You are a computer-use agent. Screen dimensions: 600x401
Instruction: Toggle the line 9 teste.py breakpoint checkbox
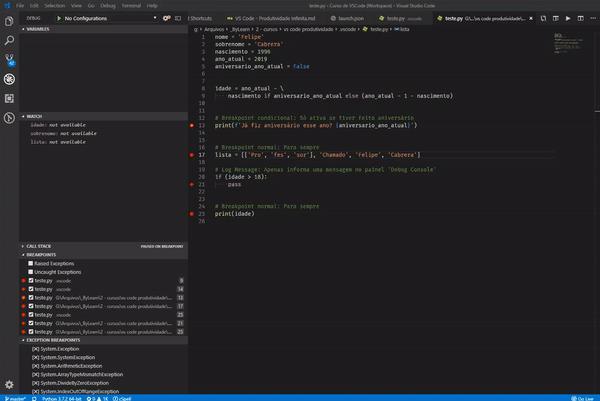click(30, 281)
